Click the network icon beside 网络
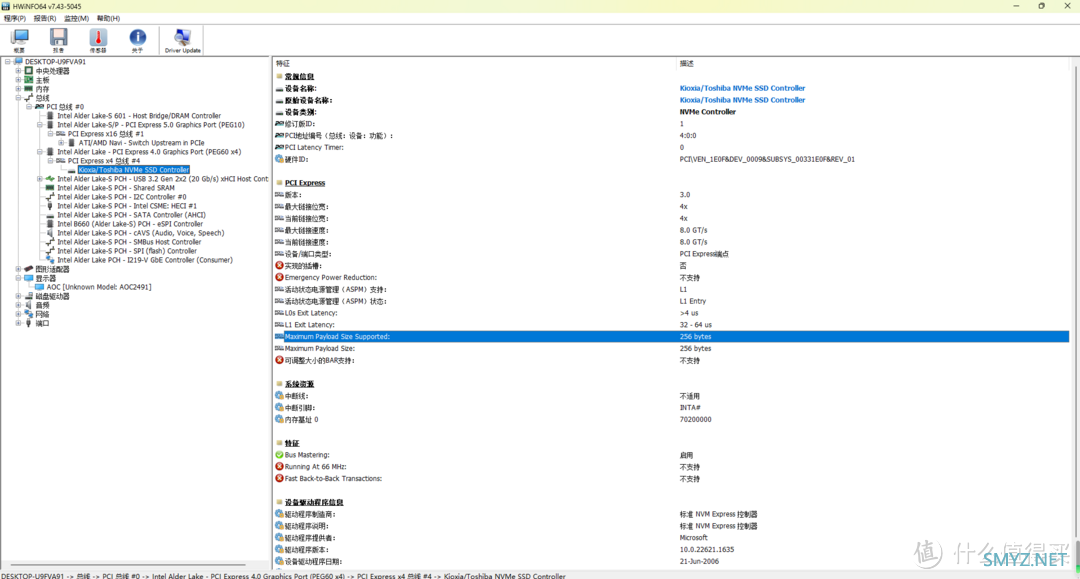 click(x=29, y=314)
